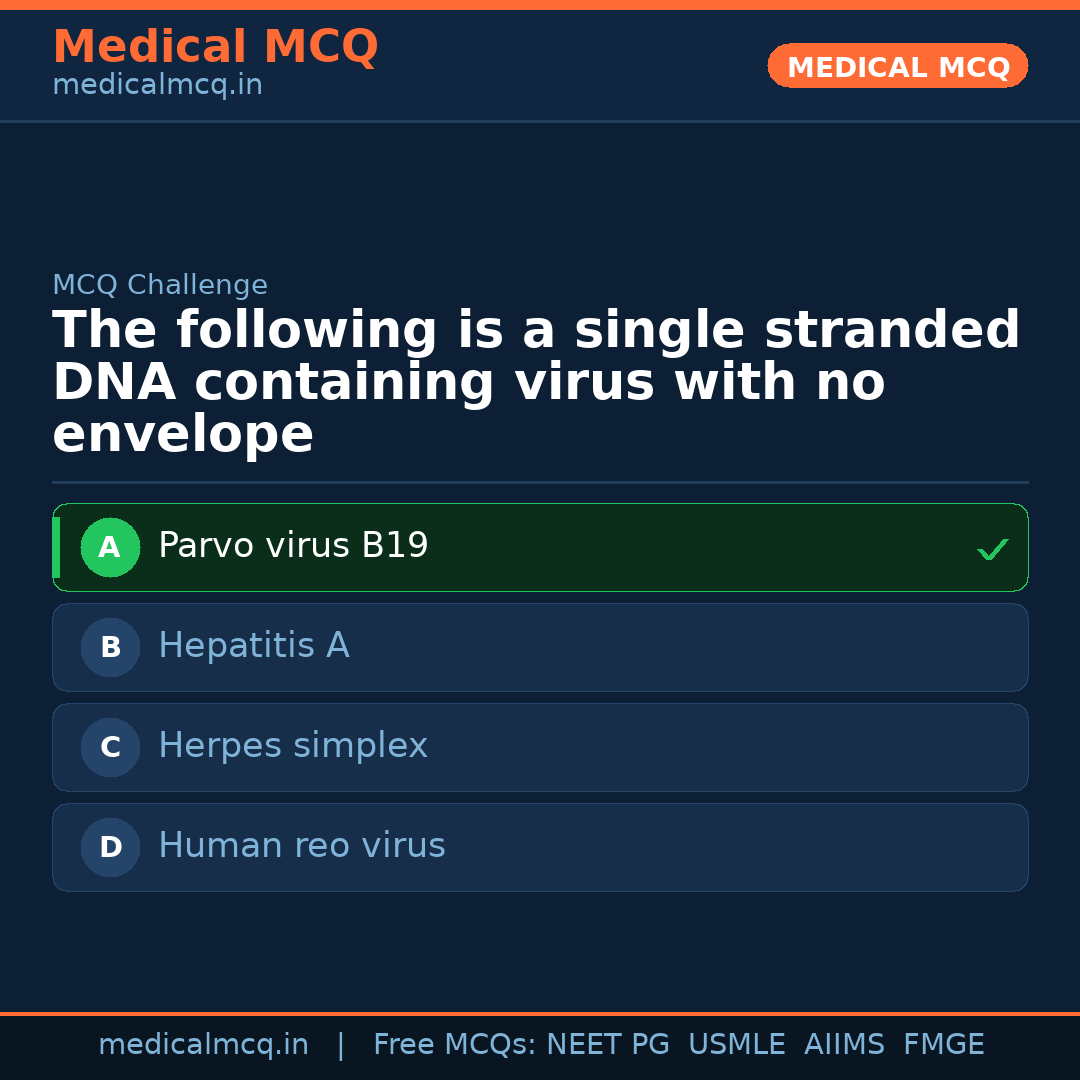Click USMLE in the footer

736,1045
